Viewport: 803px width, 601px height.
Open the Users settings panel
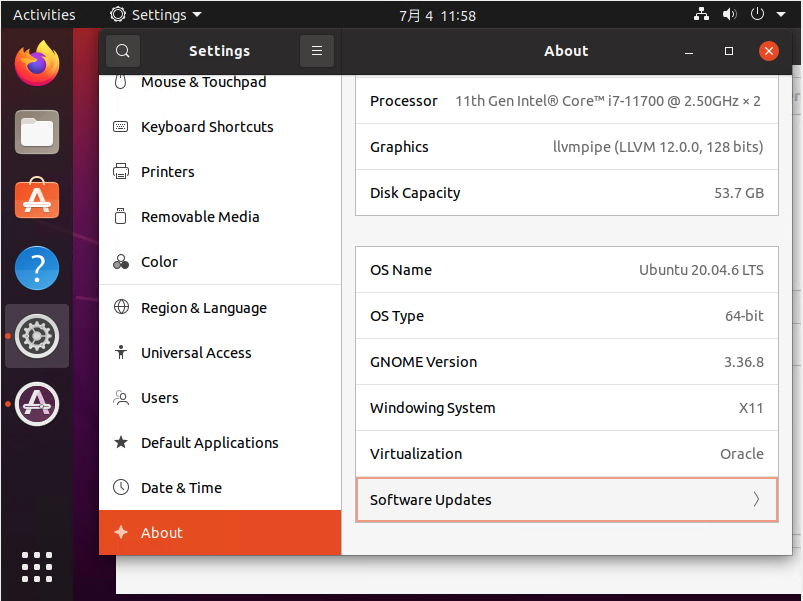[160, 398]
